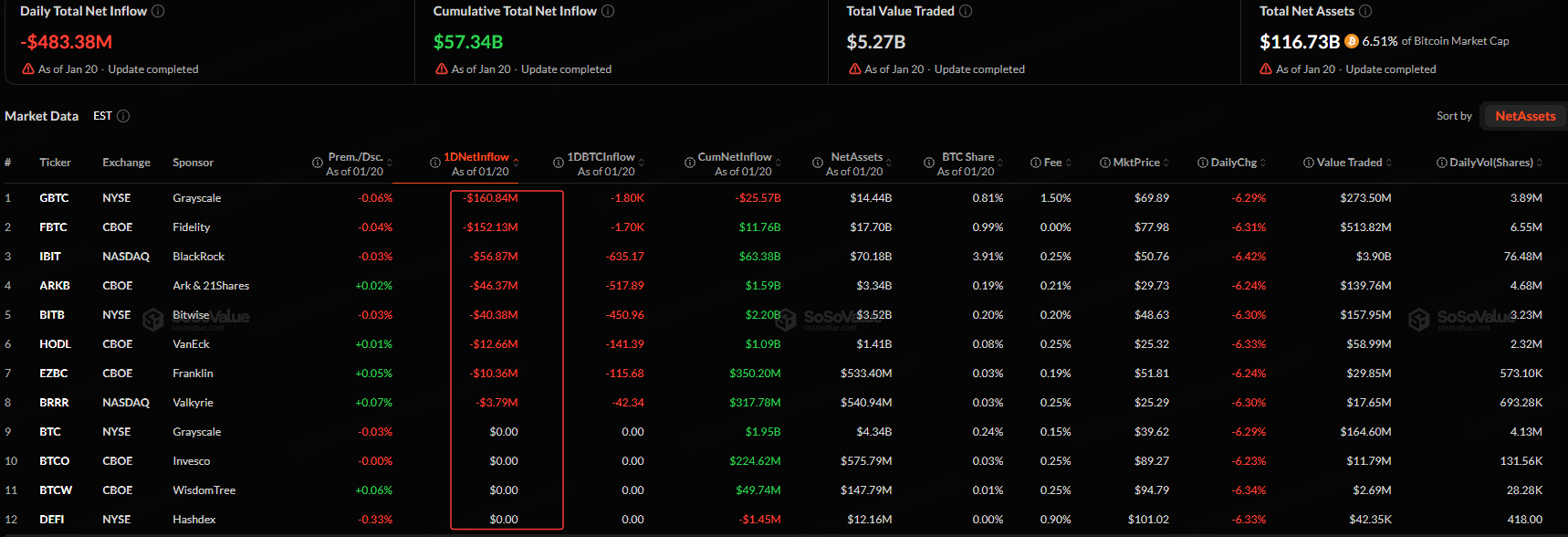Click the EST timezone label
Screen dimensions: 1568x537
pos(102,116)
